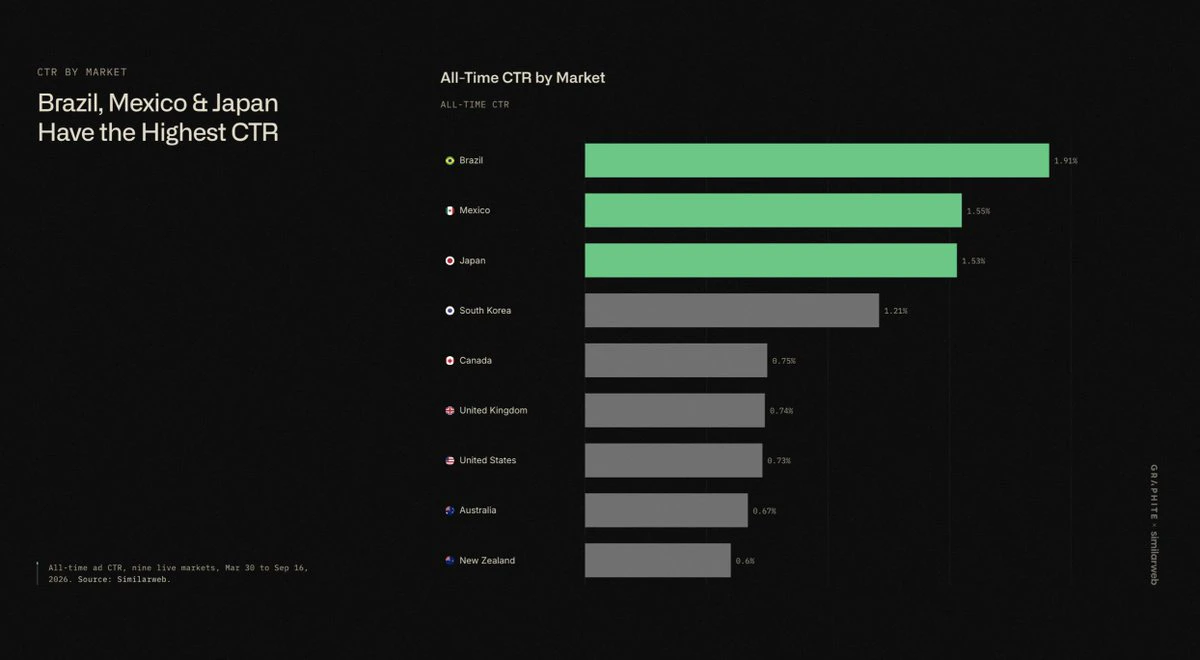Click the "Canada" country label
Screen dimensions: 1200x660
476,360
